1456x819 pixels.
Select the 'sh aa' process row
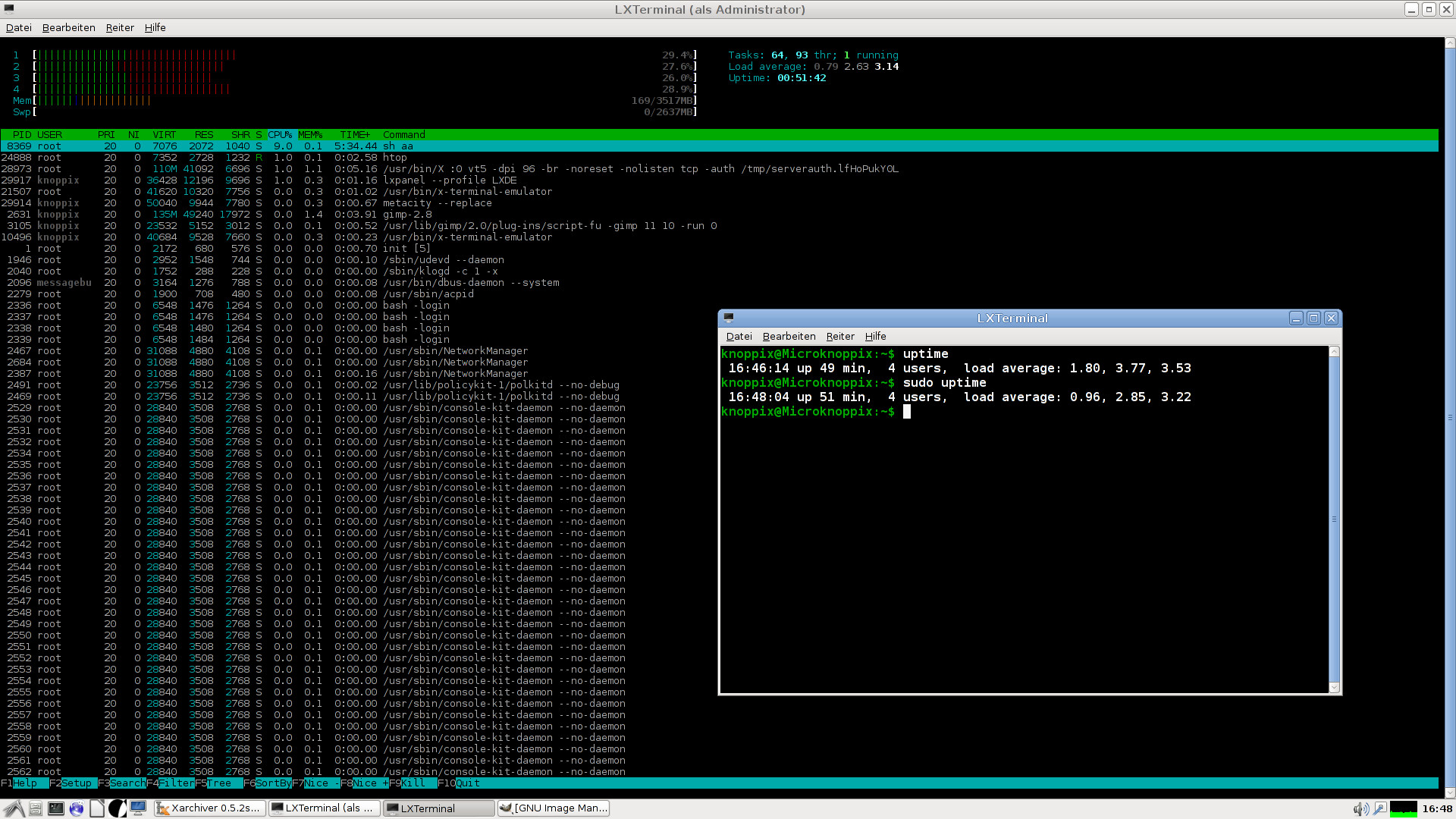tap(719, 146)
